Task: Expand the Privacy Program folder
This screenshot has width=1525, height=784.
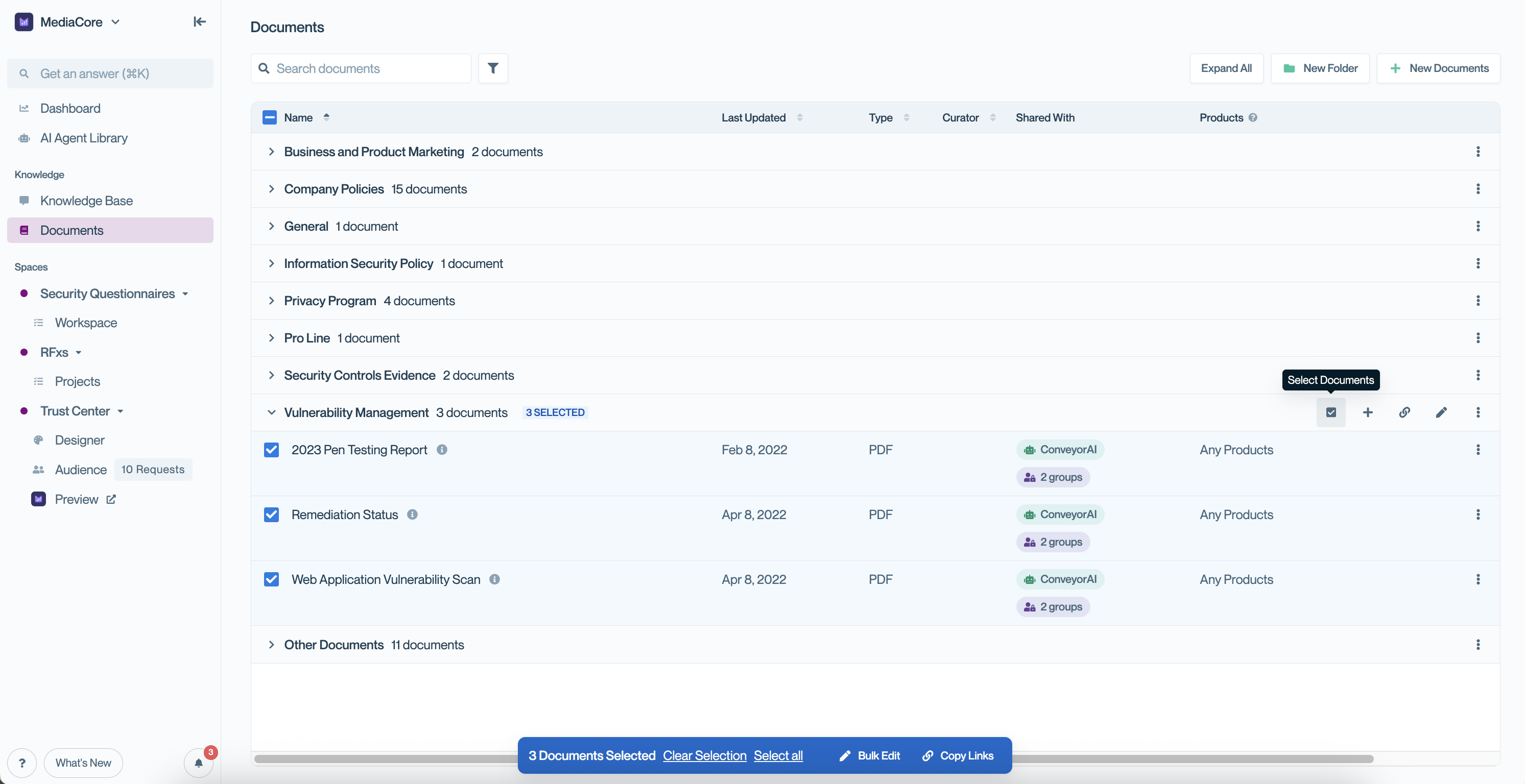Action: [x=271, y=301]
